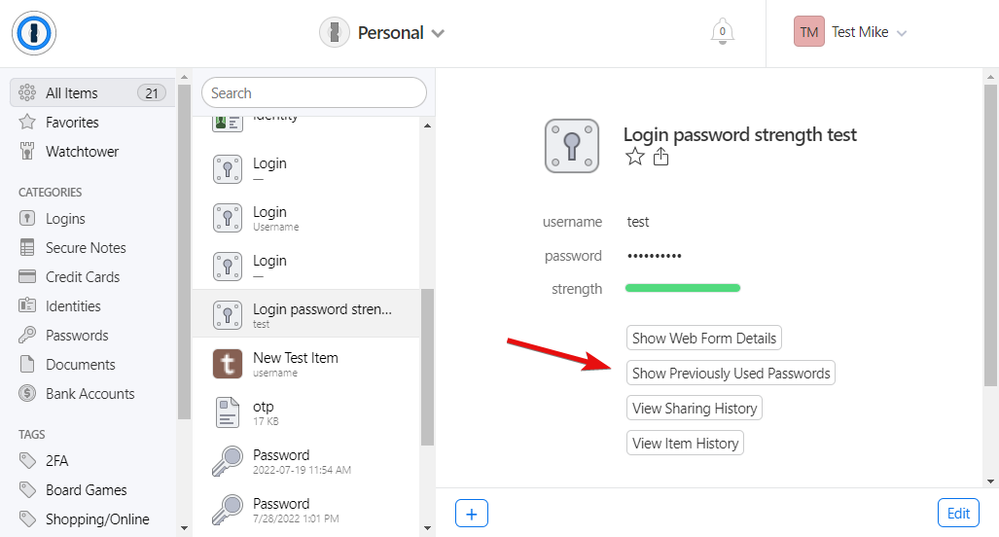Click the 1Password logo icon

(34, 33)
